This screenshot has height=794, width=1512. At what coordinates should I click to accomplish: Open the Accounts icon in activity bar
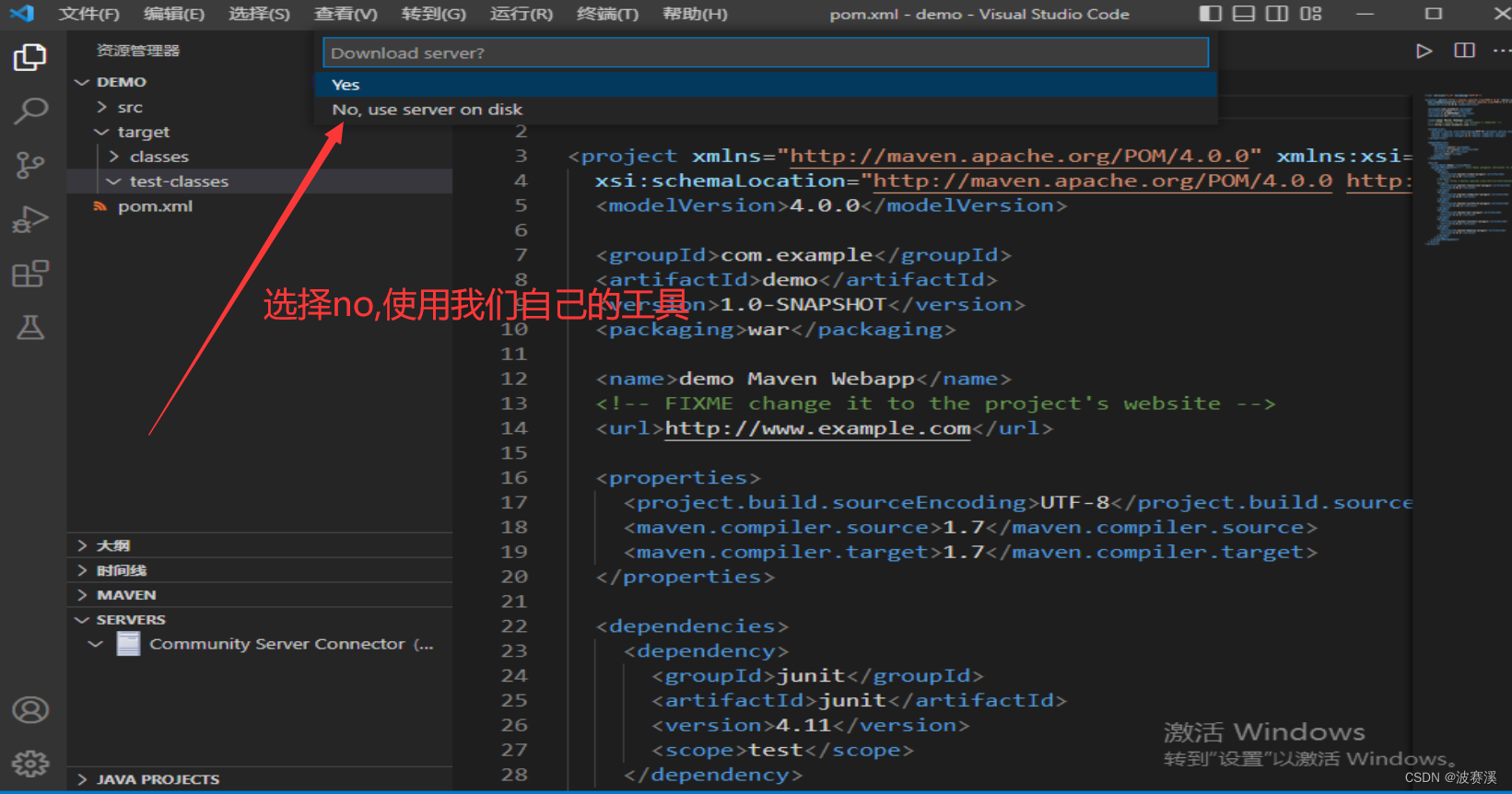pos(30,710)
